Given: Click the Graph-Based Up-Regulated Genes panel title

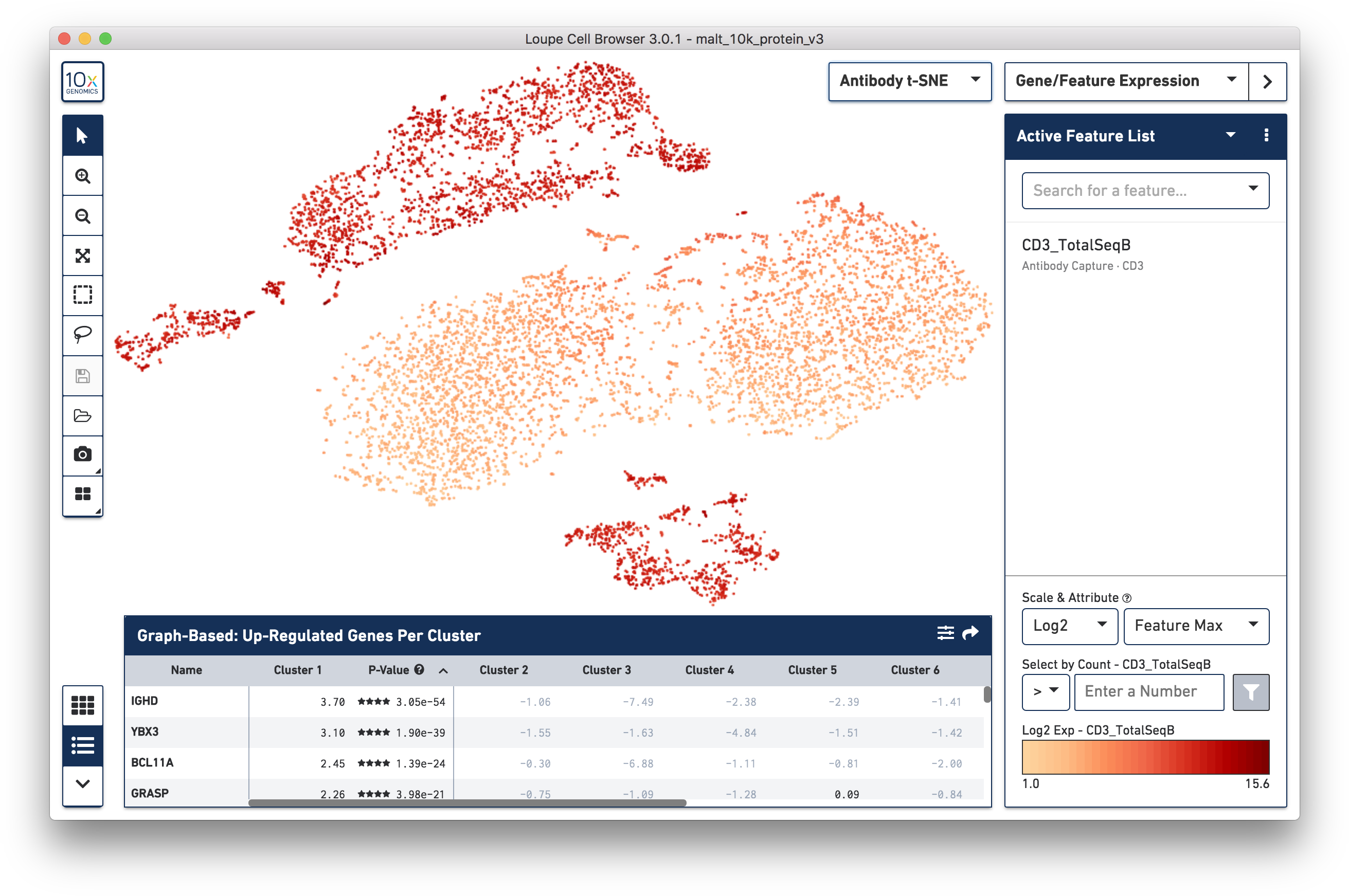Looking at the screenshot, I should pyautogui.click(x=309, y=636).
